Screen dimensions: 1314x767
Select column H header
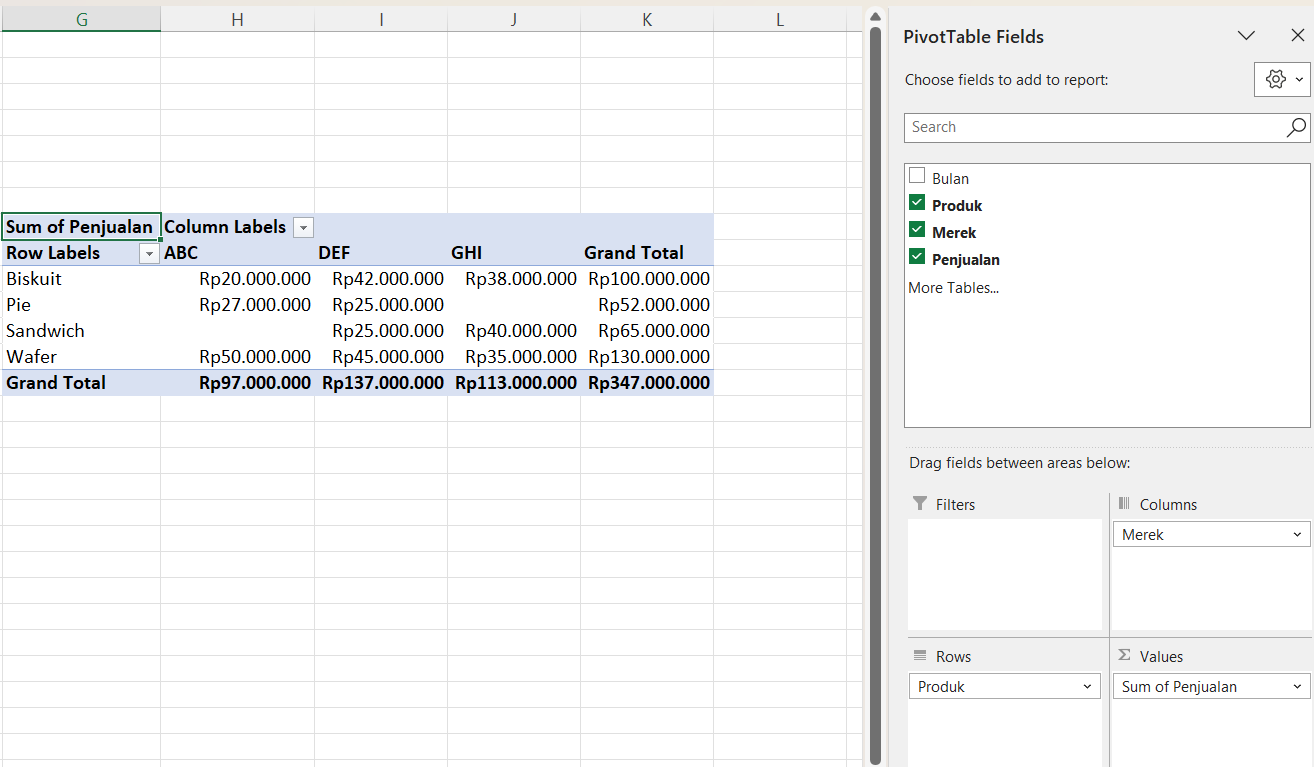[x=237, y=19]
